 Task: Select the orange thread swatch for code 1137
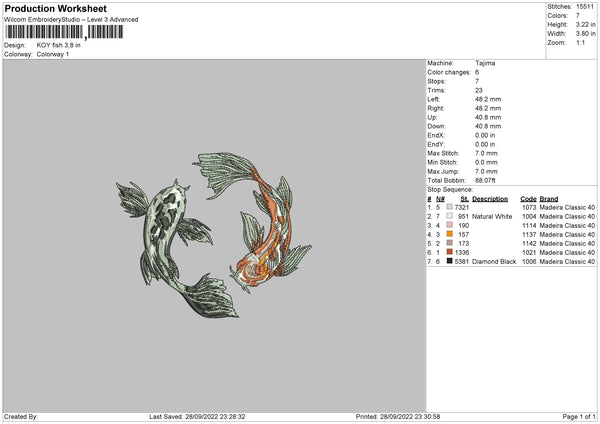pyautogui.click(x=449, y=234)
